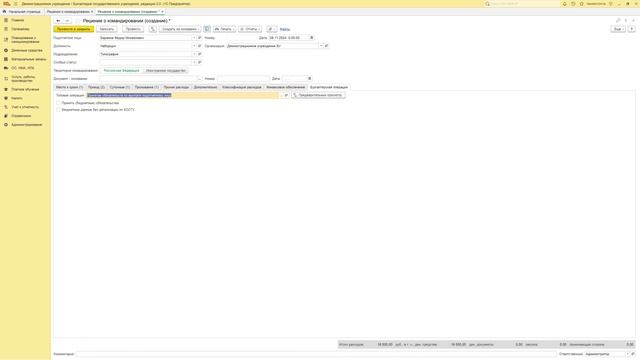Click into the Комментарий input field
Viewport: 640px width, 360px height.
(x=316, y=354)
